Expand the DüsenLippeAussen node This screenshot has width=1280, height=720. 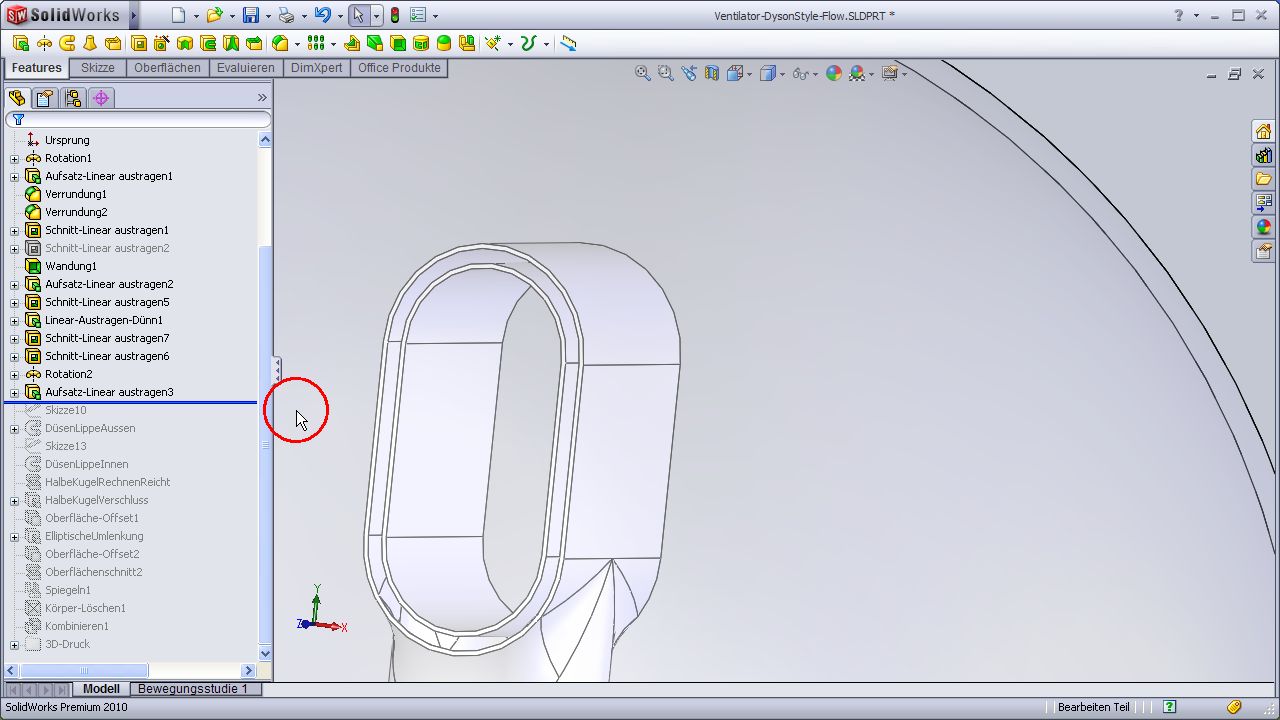tap(14, 428)
